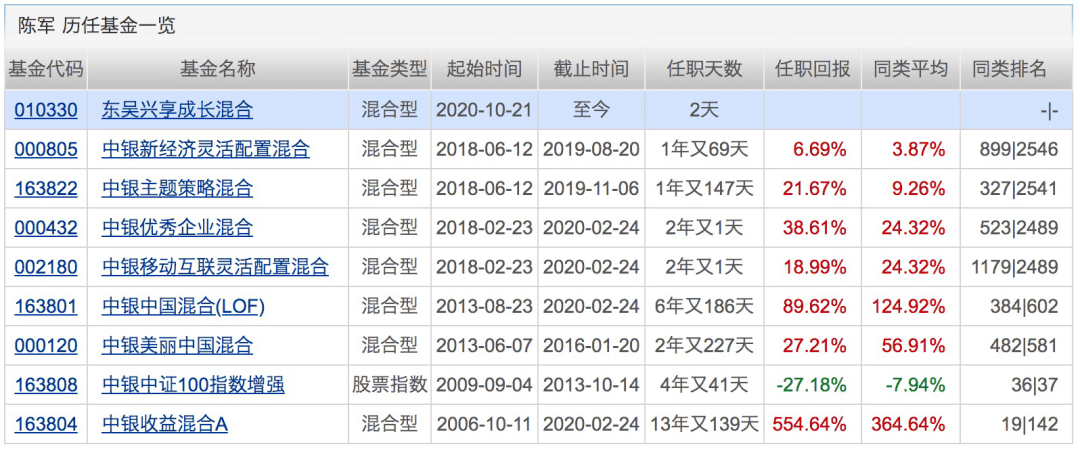Select the tenure cell 2天
Image resolution: width=1080 pixels, height=451 pixels.
point(704,109)
